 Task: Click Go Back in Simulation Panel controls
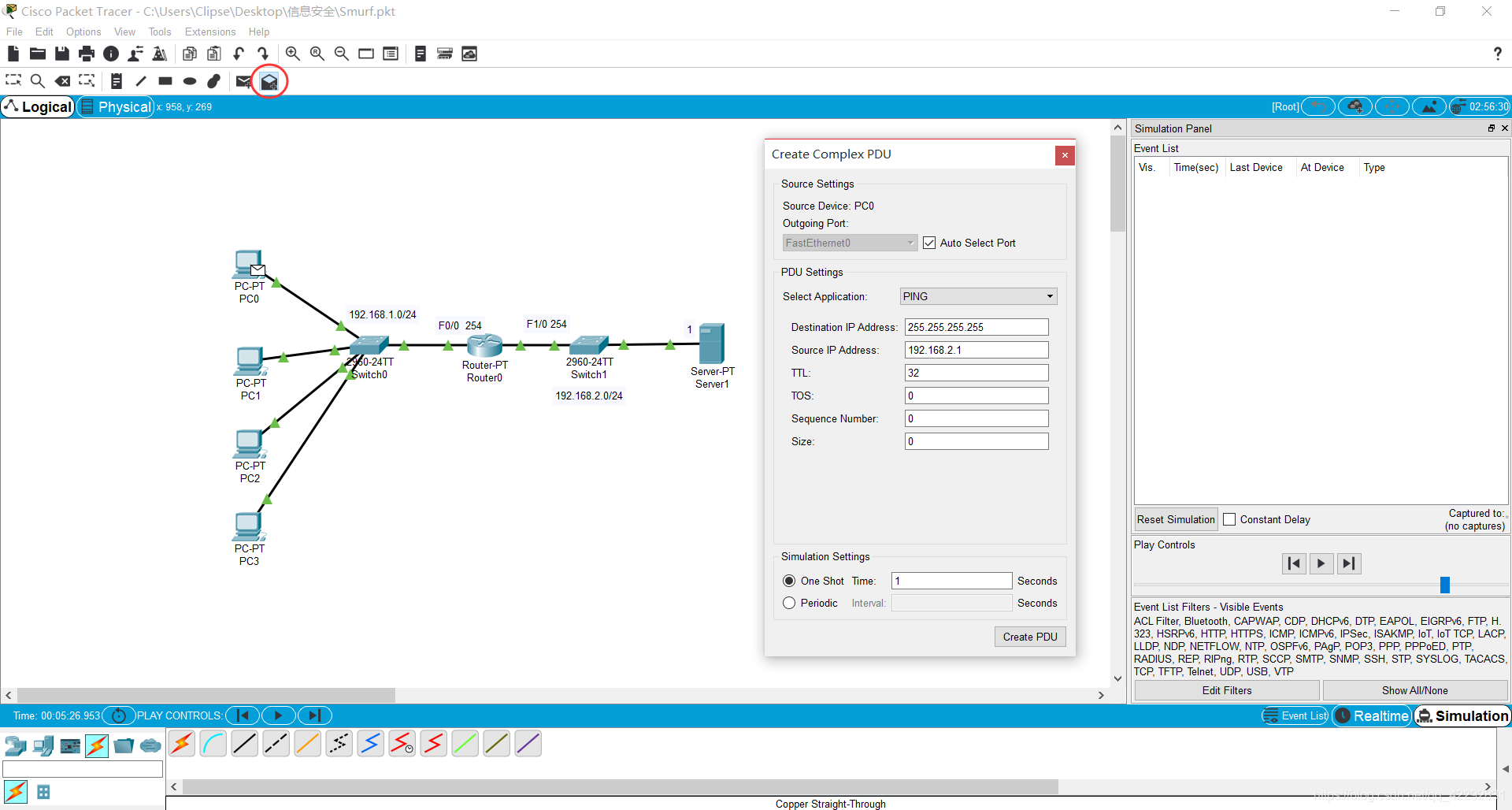click(1294, 563)
